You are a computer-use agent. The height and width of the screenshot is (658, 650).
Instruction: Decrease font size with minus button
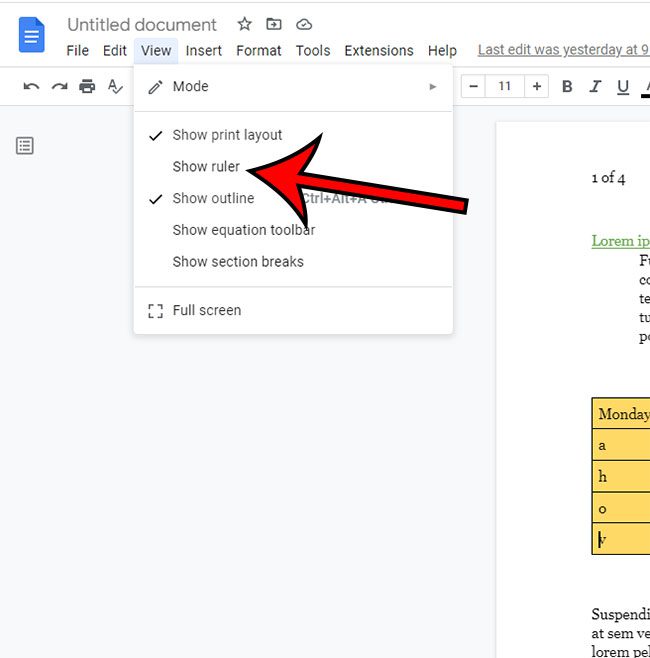coord(473,87)
